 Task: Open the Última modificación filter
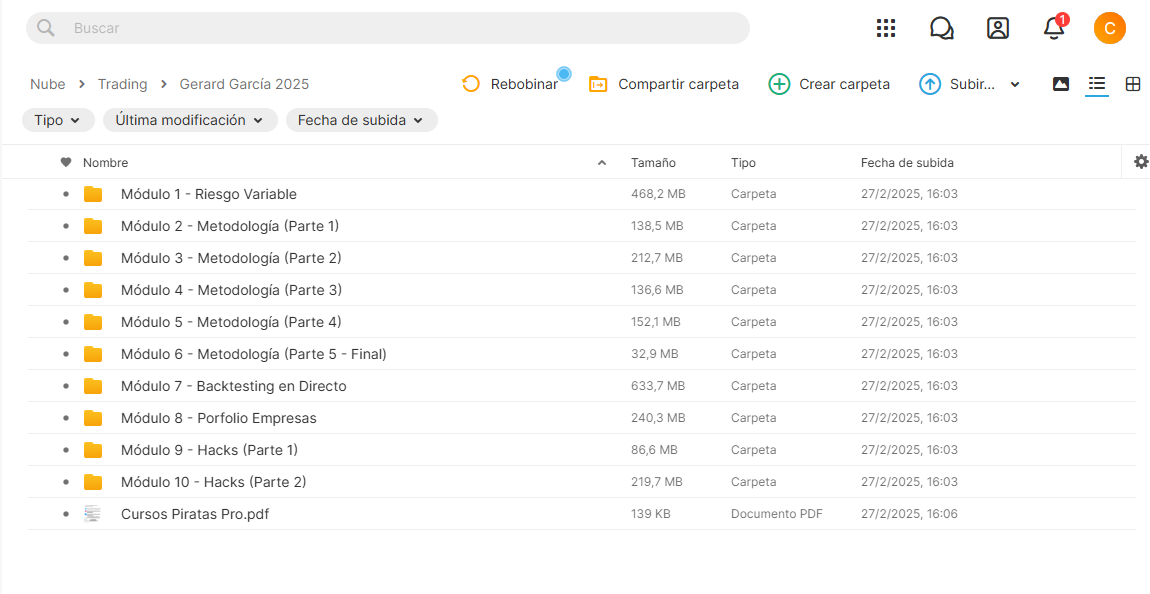pos(190,120)
